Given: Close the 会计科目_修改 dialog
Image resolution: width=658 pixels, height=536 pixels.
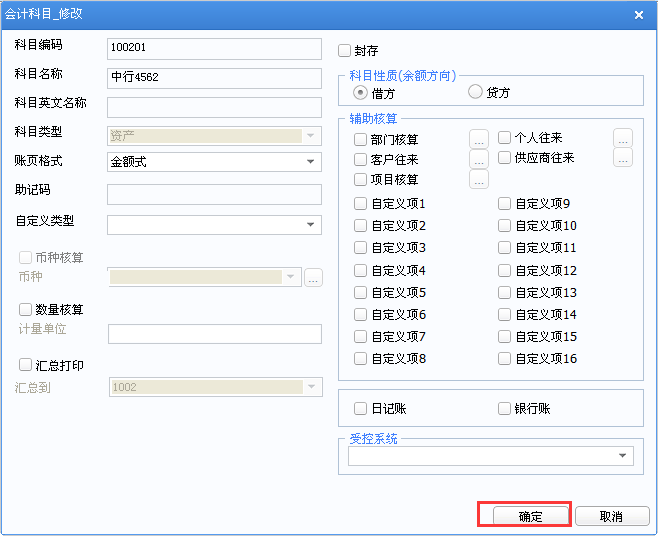Looking at the screenshot, I should click(639, 14).
